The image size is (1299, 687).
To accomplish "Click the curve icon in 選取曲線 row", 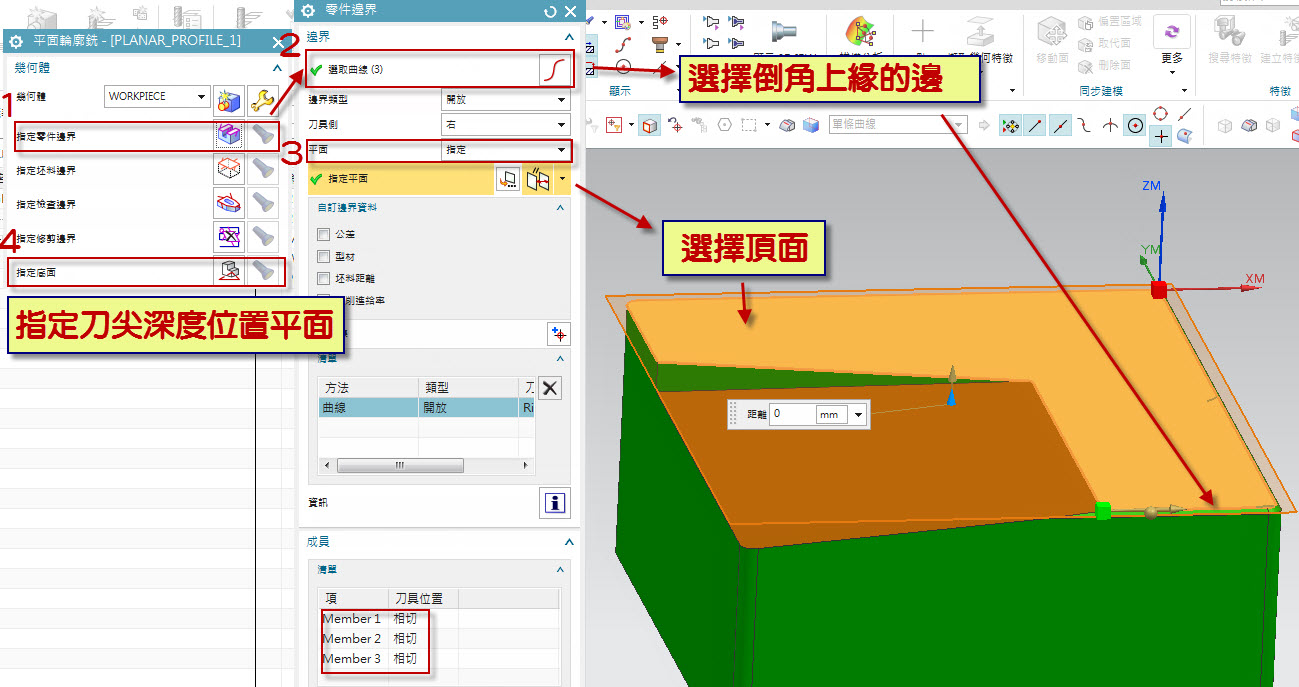I will point(554,70).
